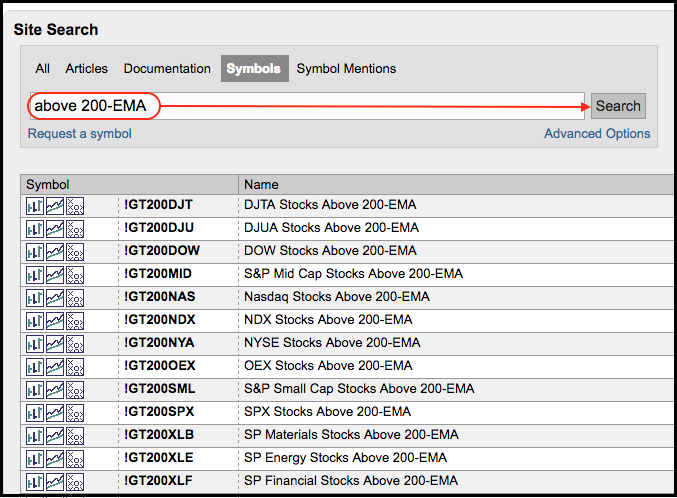Open the Advanced Options link
This screenshot has height=498, width=677.
point(597,134)
